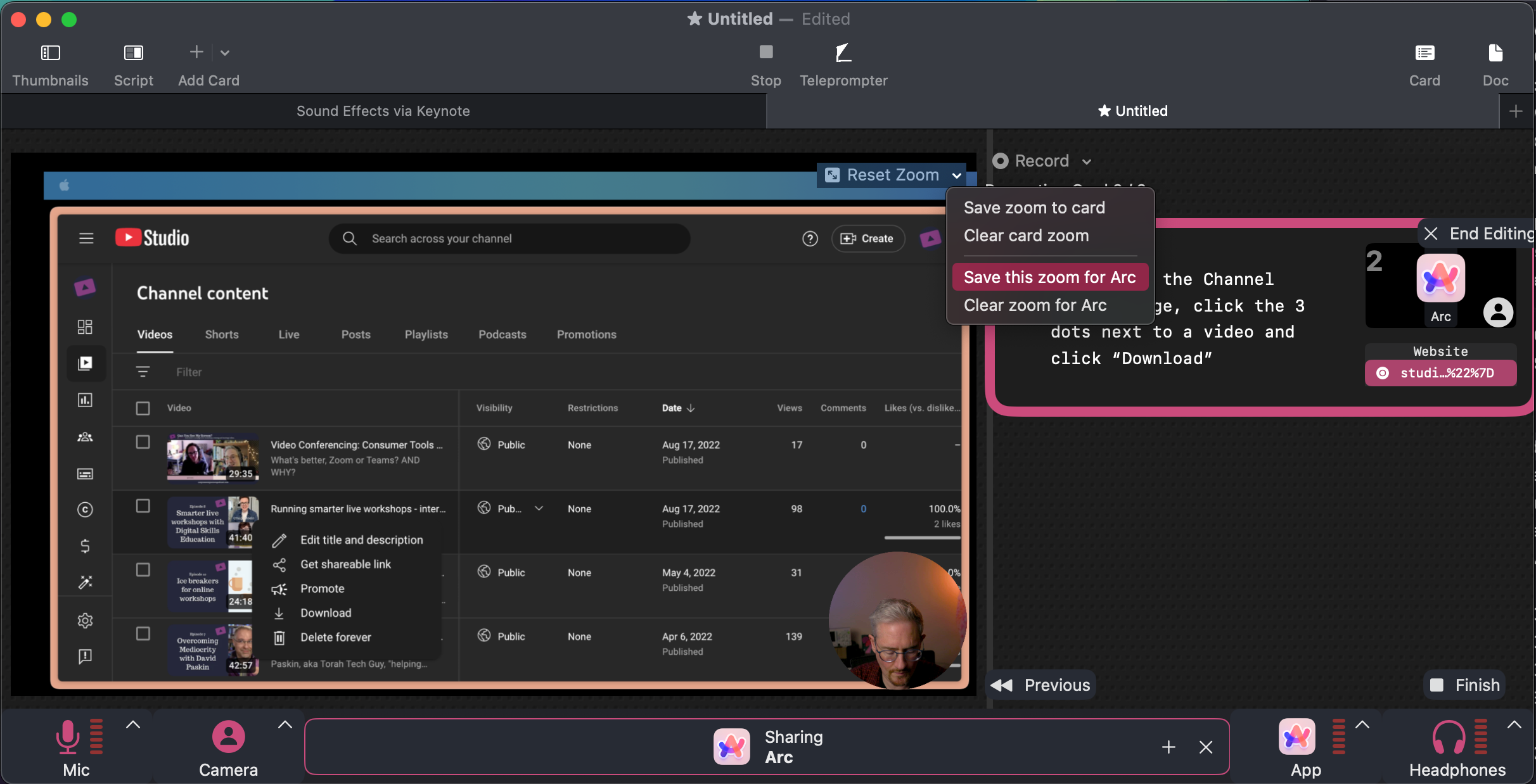The height and width of the screenshot is (784, 1536).
Task: Click the YouTube Studio search field
Action: (509, 239)
